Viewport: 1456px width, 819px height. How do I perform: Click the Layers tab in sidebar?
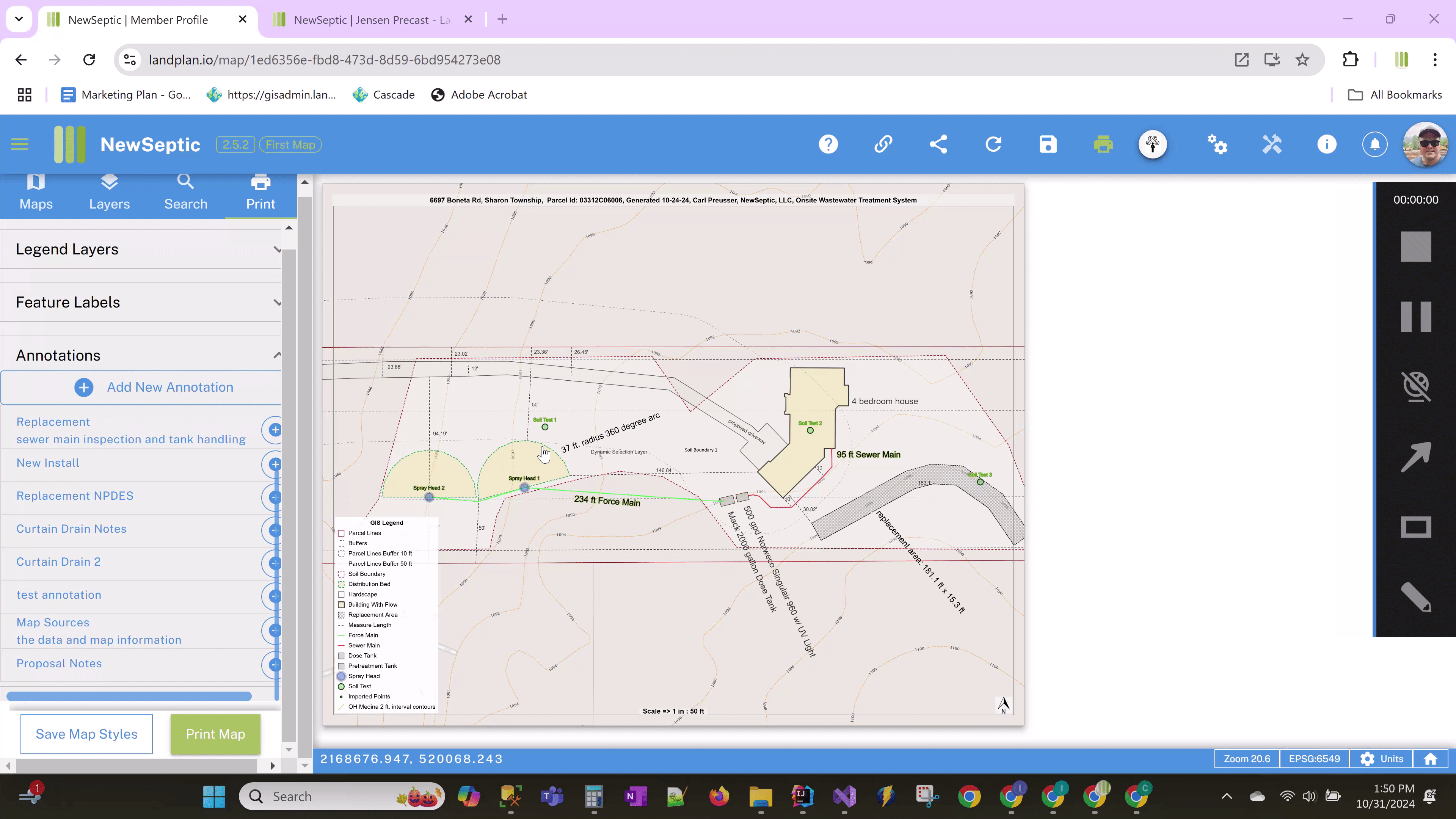[109, 191]
